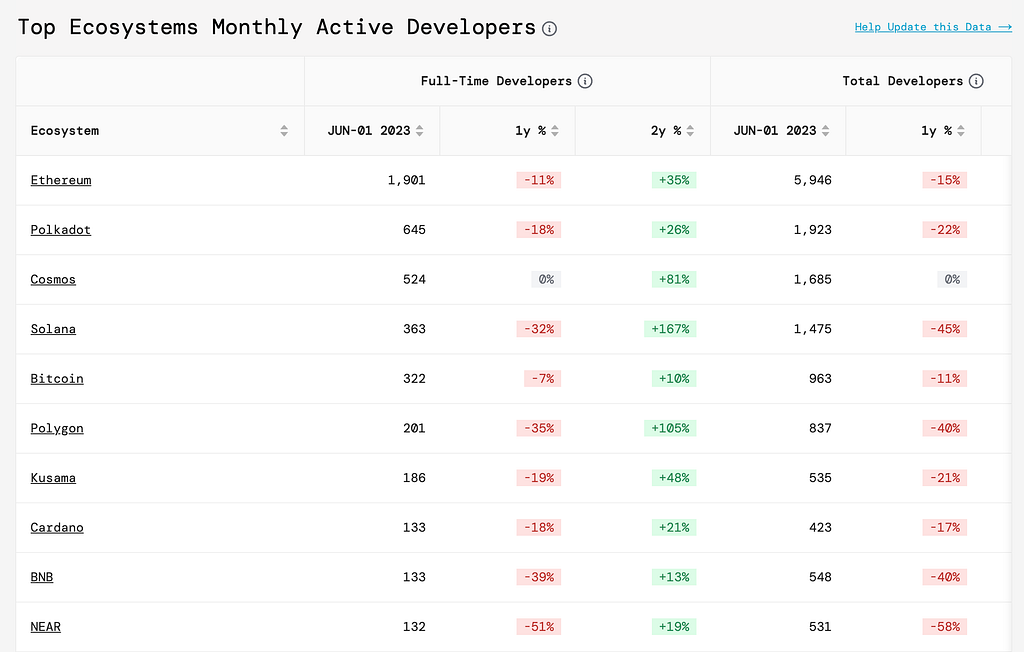Sort by Total Developers 1y % column

(x=961, y=131)
